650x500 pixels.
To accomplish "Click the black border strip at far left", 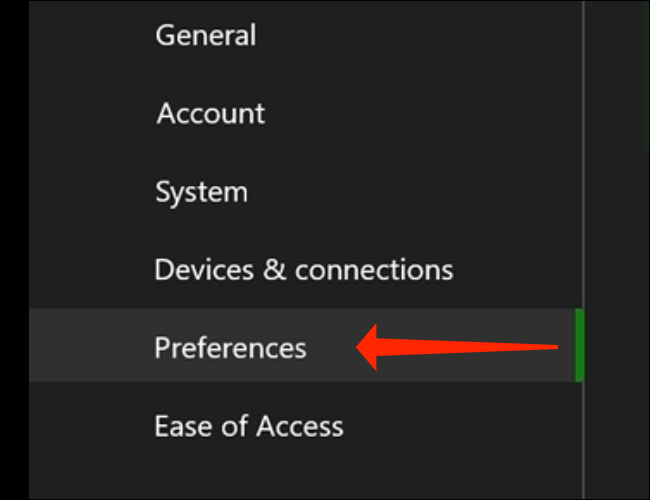I will [x=13, y=250].
